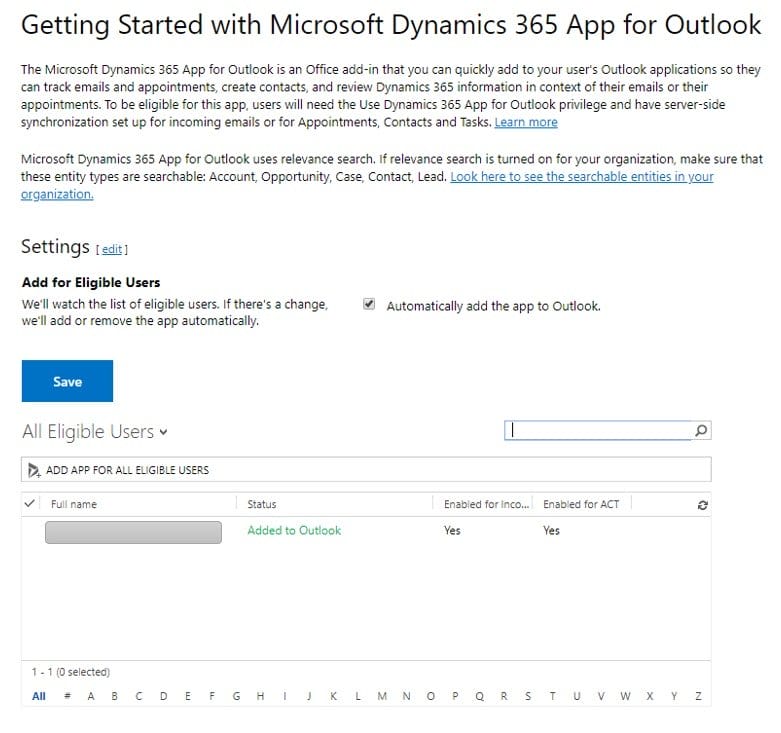Select the All filter in alphabet bar
The image size is (781, 733).
coord(39,697)
